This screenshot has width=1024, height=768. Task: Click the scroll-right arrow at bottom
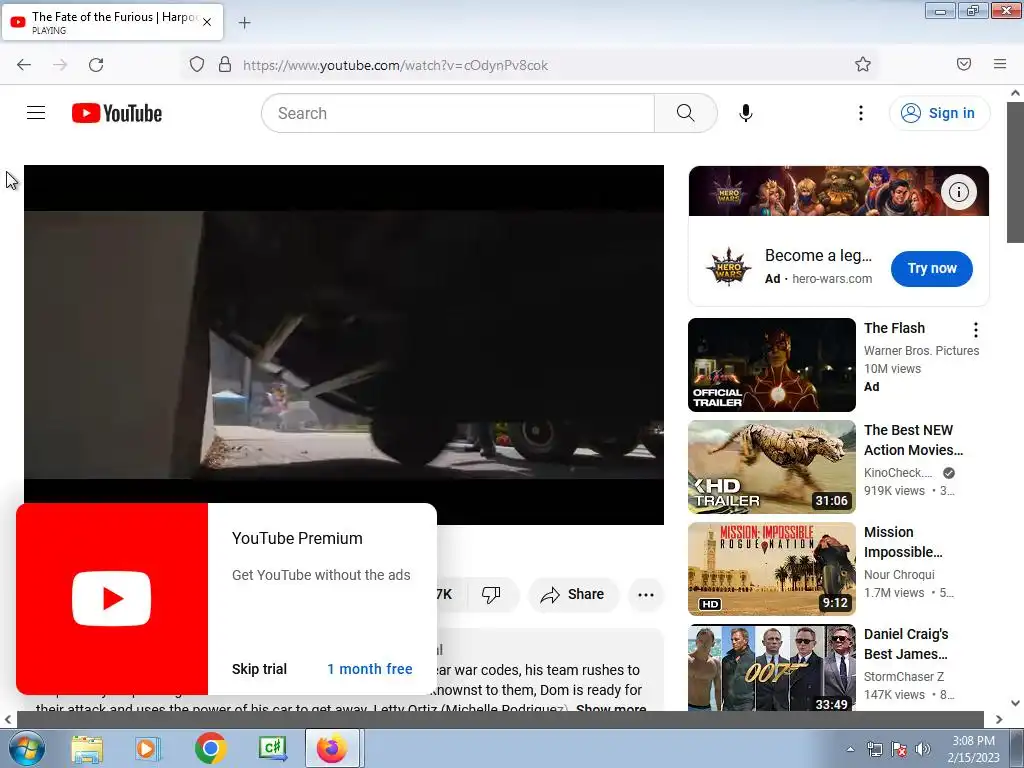[x=999, y=719]
